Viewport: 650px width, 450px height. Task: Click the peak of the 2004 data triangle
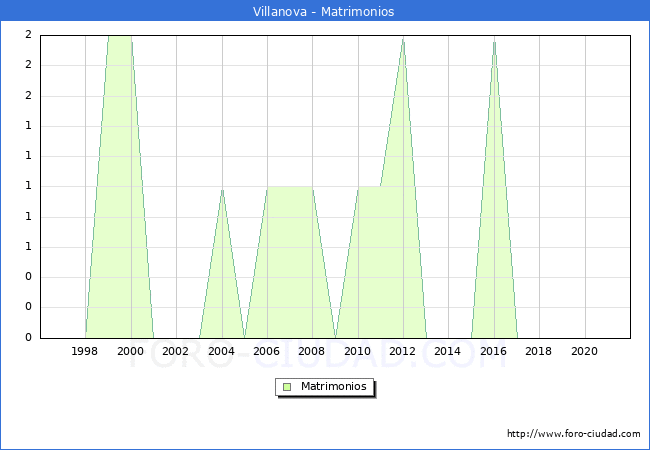point(223,191)
